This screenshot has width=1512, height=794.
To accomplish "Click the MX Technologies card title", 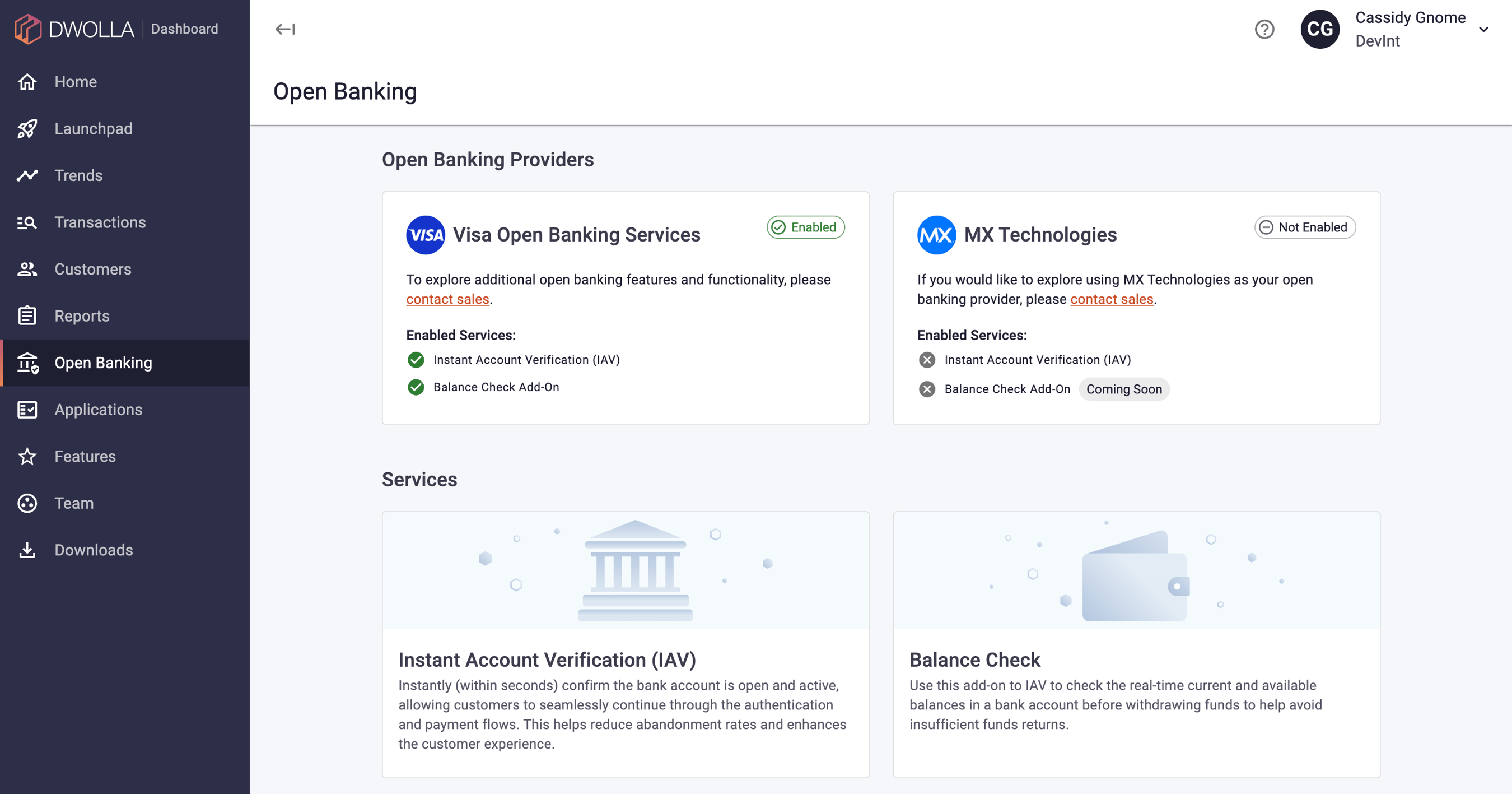I will [x=1040, y=235].
